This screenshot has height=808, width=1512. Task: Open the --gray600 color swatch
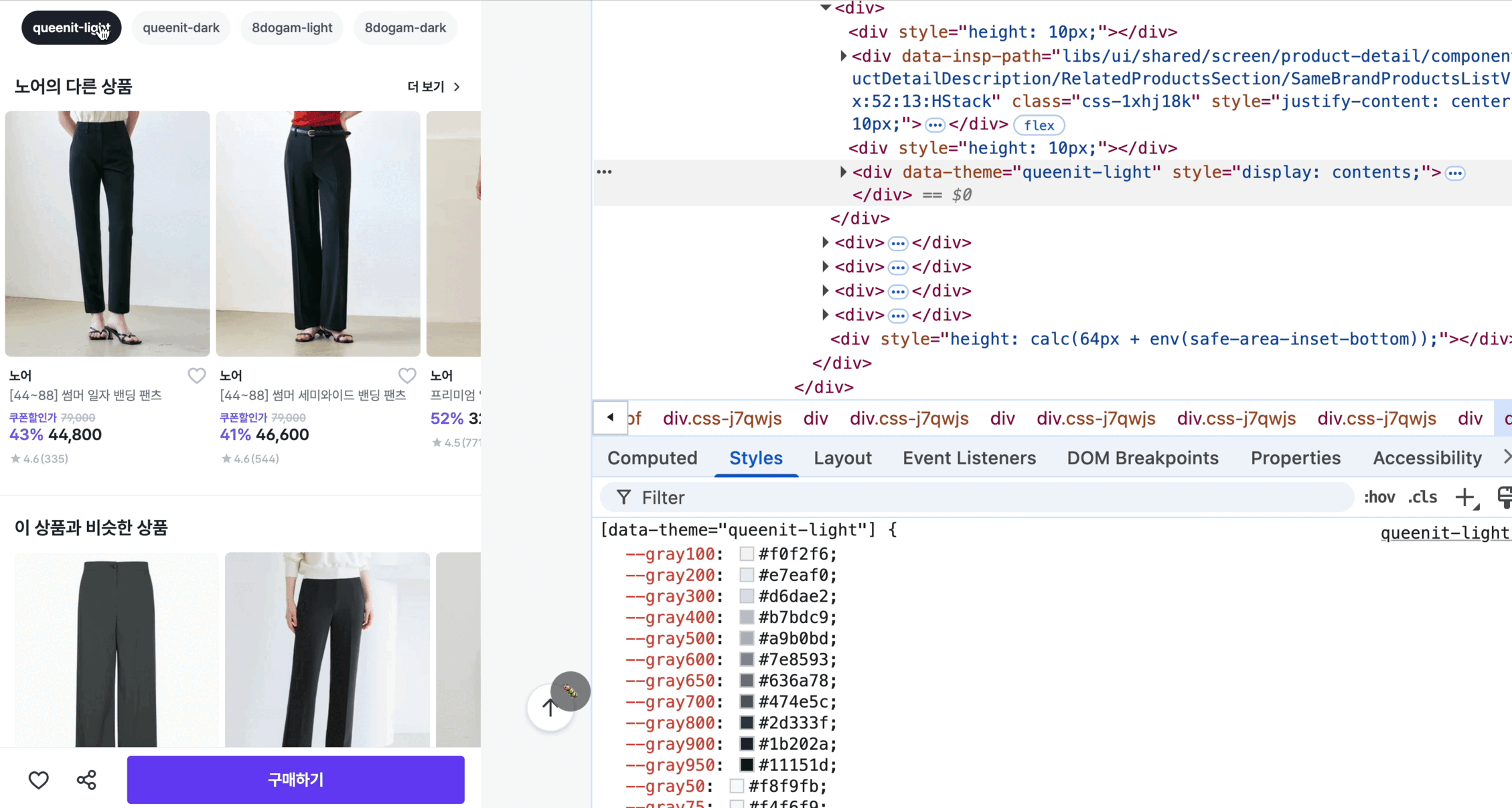(747, 659)
